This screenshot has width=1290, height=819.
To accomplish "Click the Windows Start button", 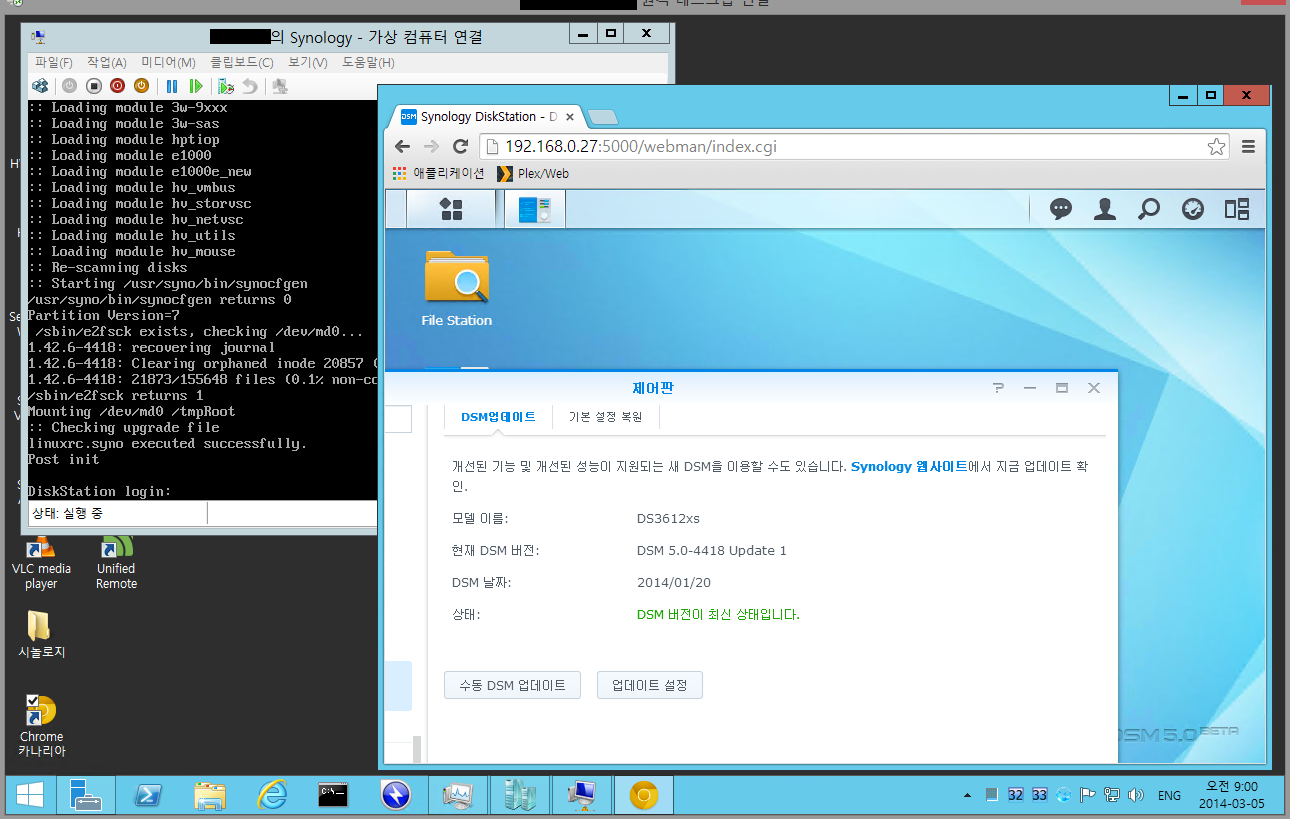I will [29, 796].
